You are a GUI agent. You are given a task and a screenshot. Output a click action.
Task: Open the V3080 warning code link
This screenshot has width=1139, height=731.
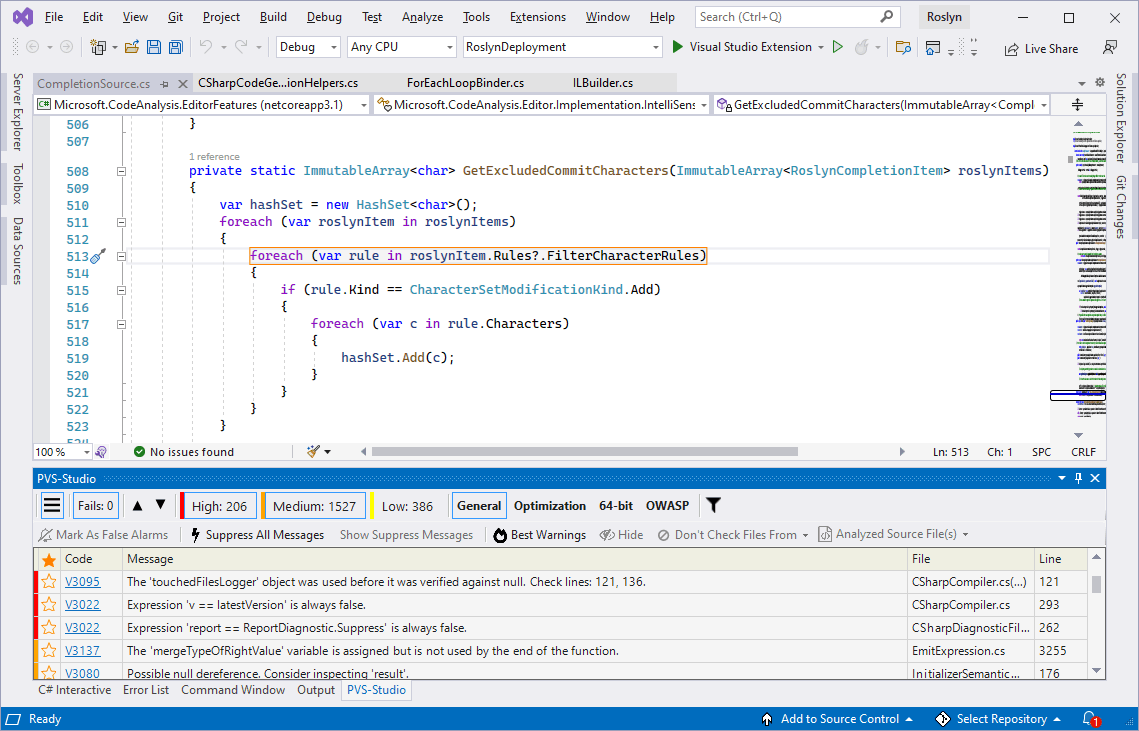click(82, 674)
